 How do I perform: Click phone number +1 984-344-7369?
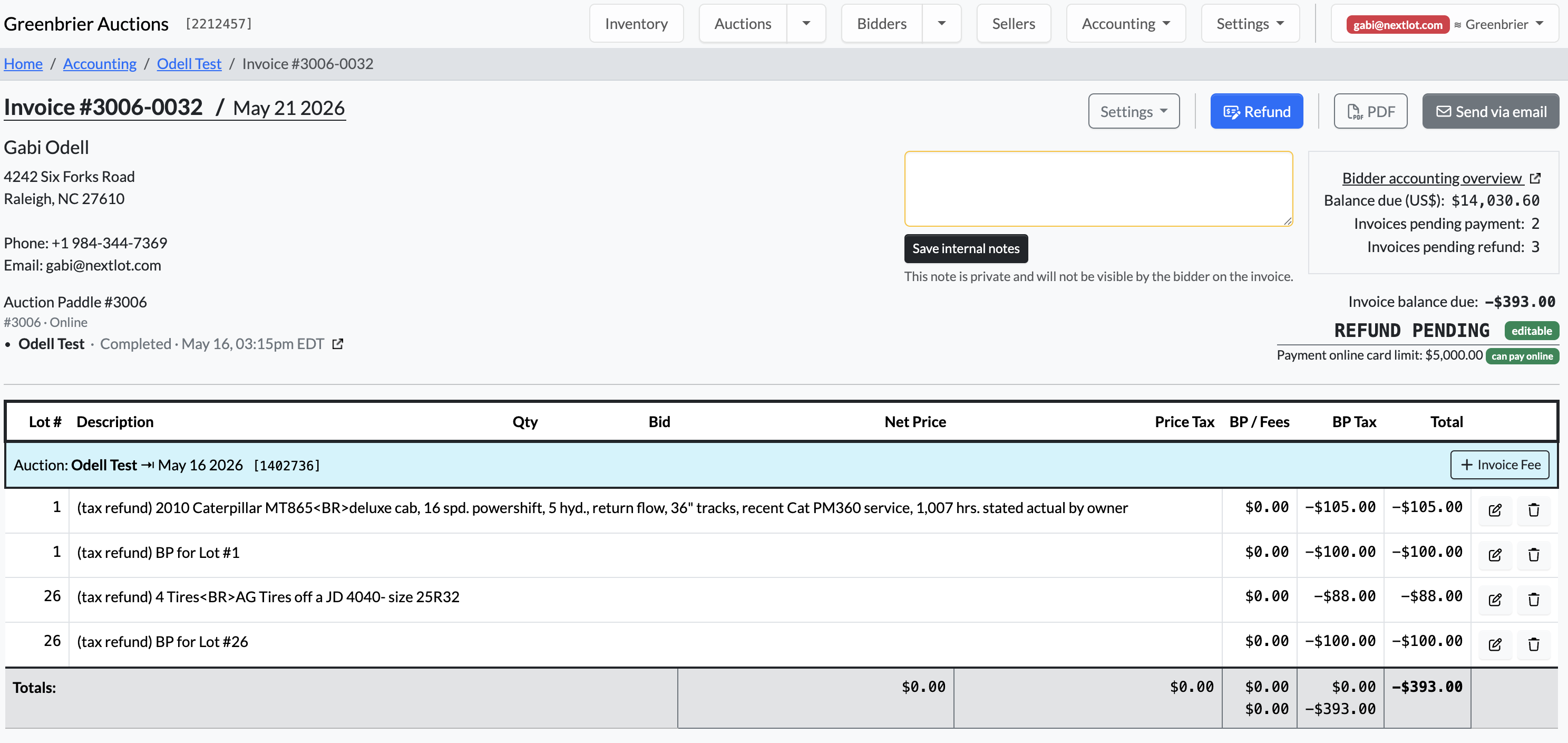coord(109,243)
